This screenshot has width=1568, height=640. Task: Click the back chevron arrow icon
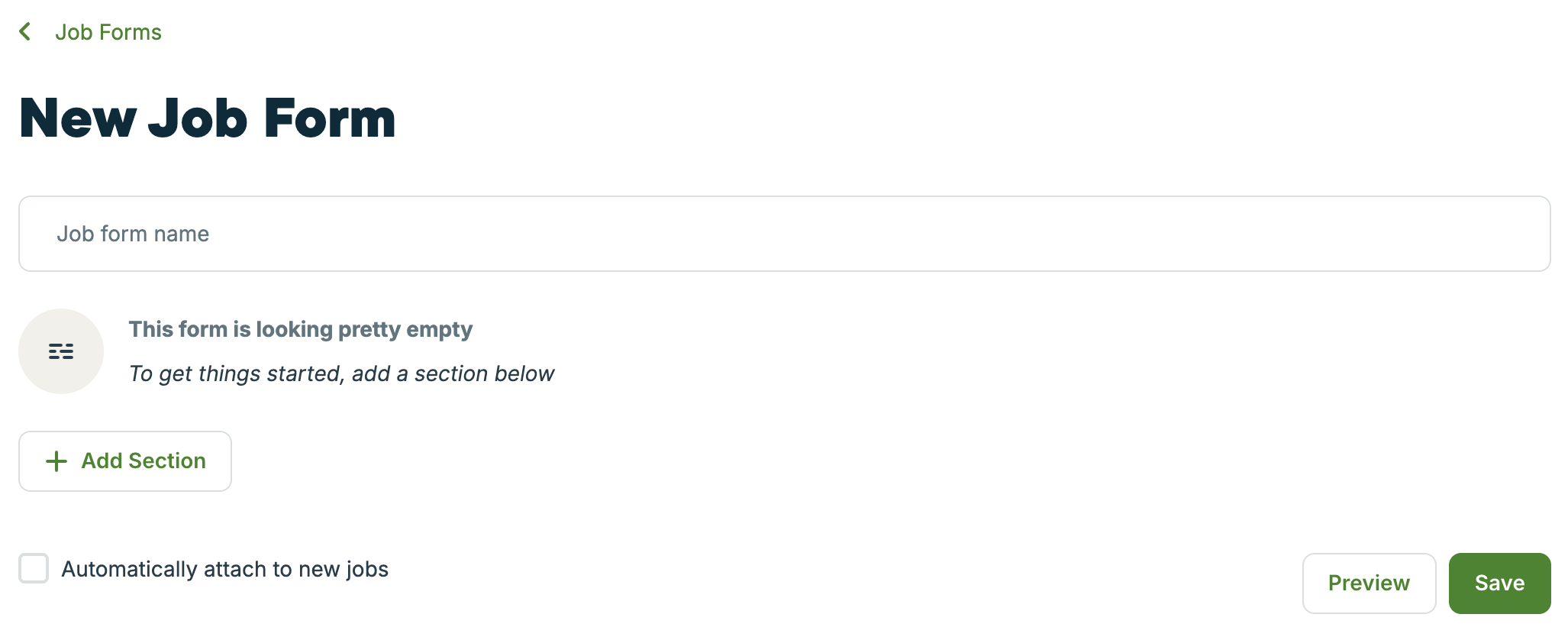coord(25,32)
